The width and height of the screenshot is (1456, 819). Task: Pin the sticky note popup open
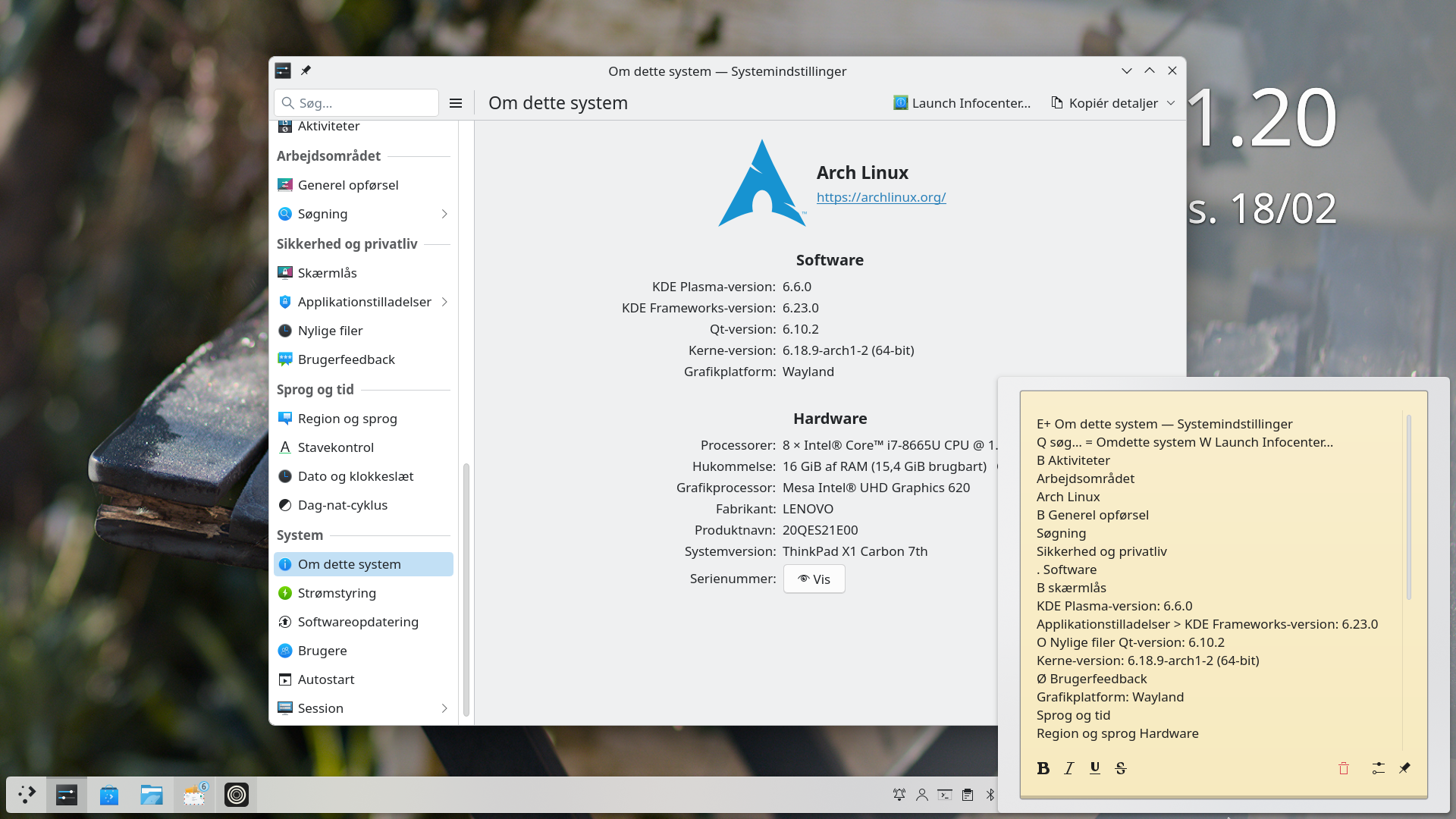point(1404,768)
